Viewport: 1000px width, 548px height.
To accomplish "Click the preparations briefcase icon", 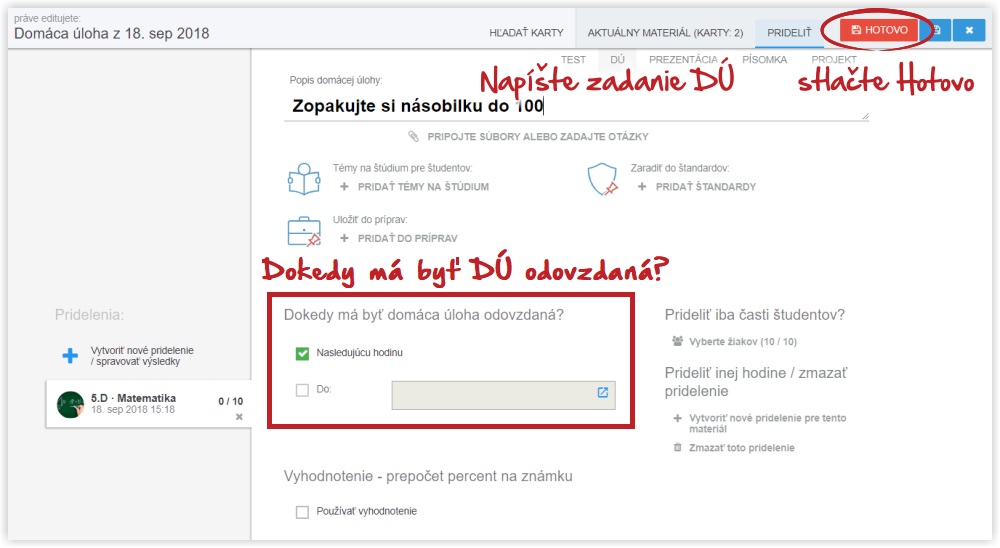I will pos(304,231).
